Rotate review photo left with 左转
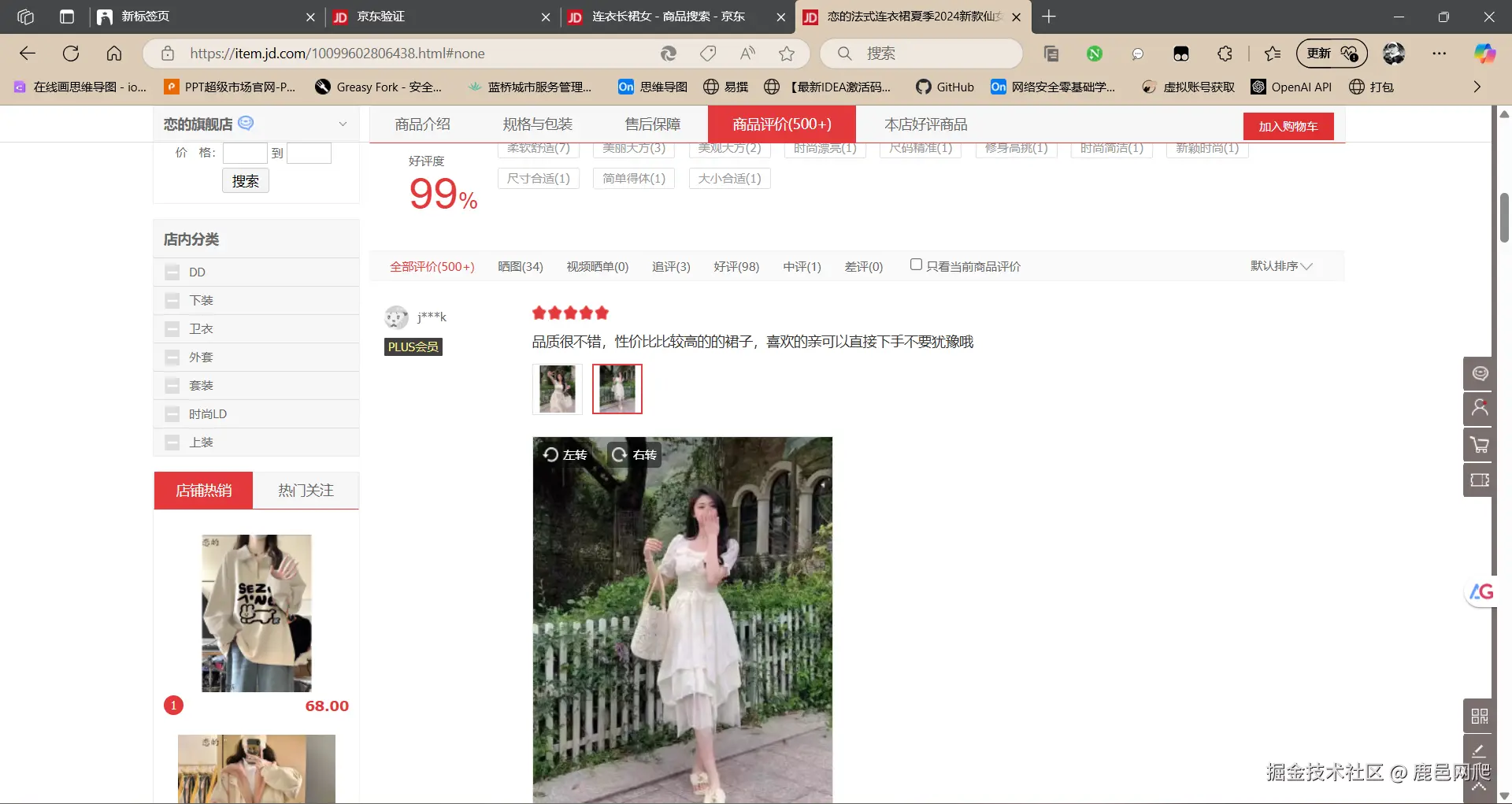The height and width of the screenshot is (804, 1512). click(x=565, y=454)
